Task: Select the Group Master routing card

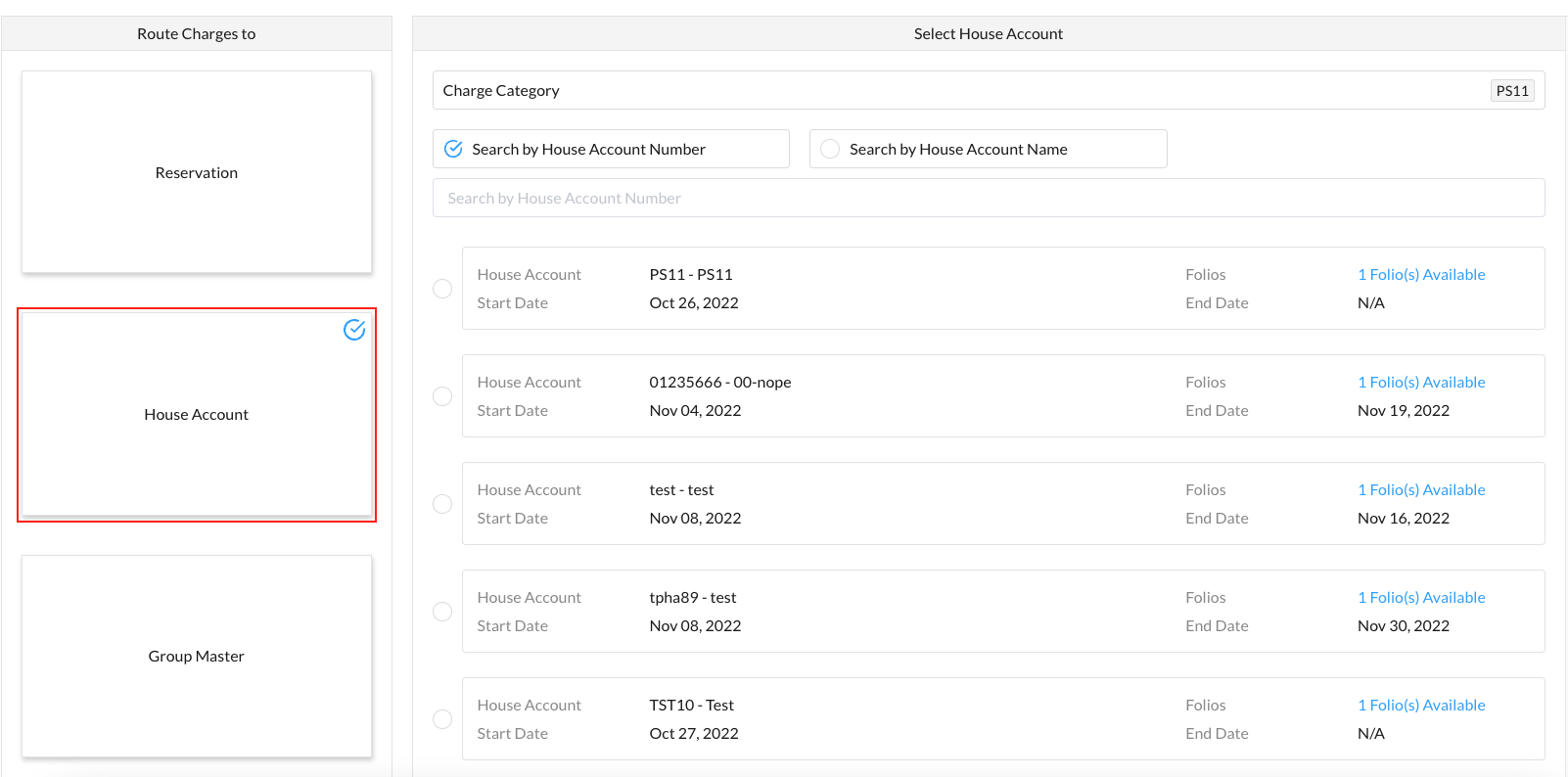Action: click(x=197, y=656)
